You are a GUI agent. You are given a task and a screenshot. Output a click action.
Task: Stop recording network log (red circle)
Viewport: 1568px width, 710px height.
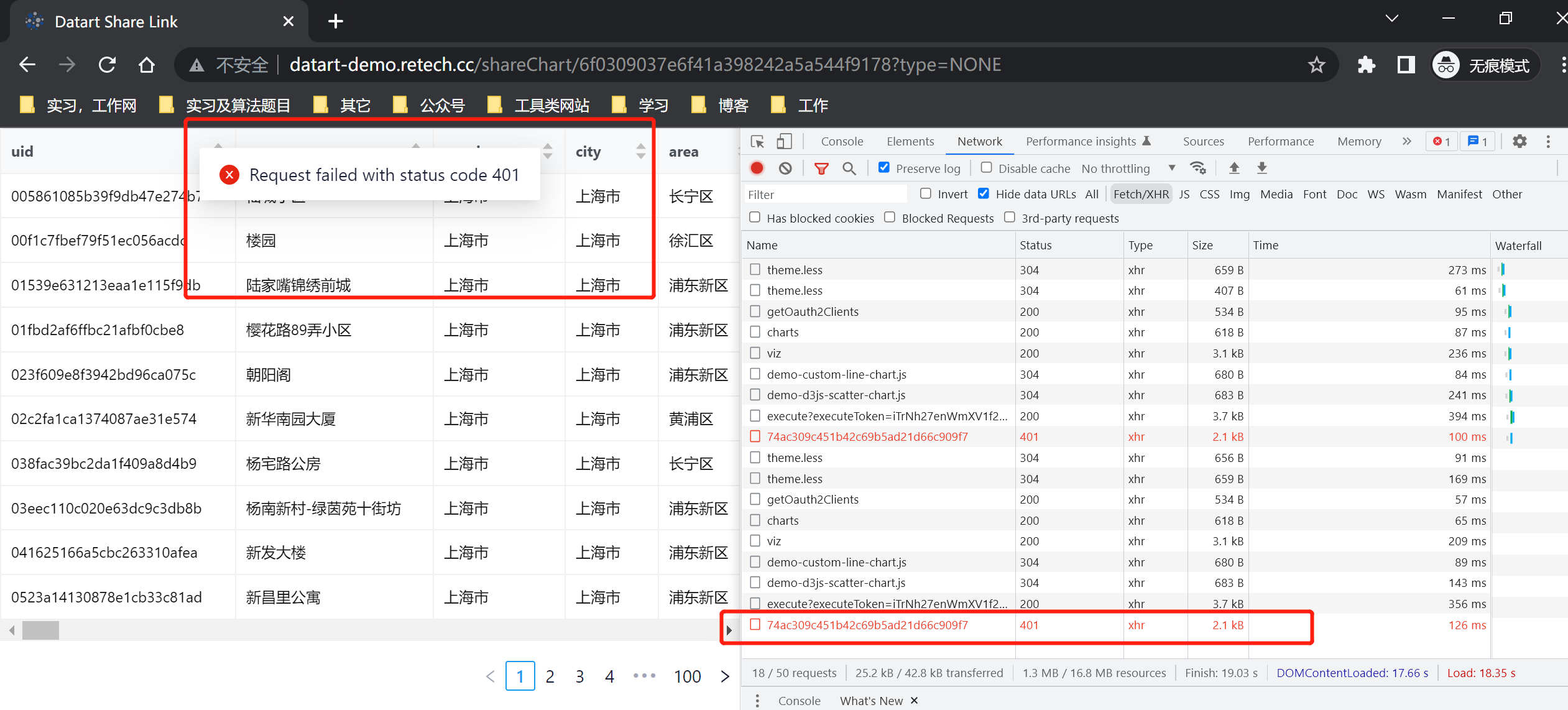click(756, 168)
